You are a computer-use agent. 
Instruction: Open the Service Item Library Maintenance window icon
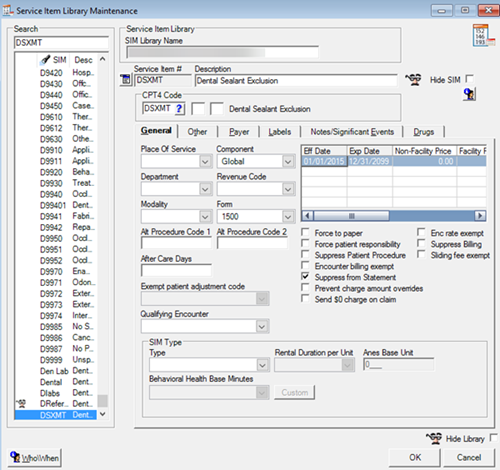pyautogui.click(x=8, y=10)
